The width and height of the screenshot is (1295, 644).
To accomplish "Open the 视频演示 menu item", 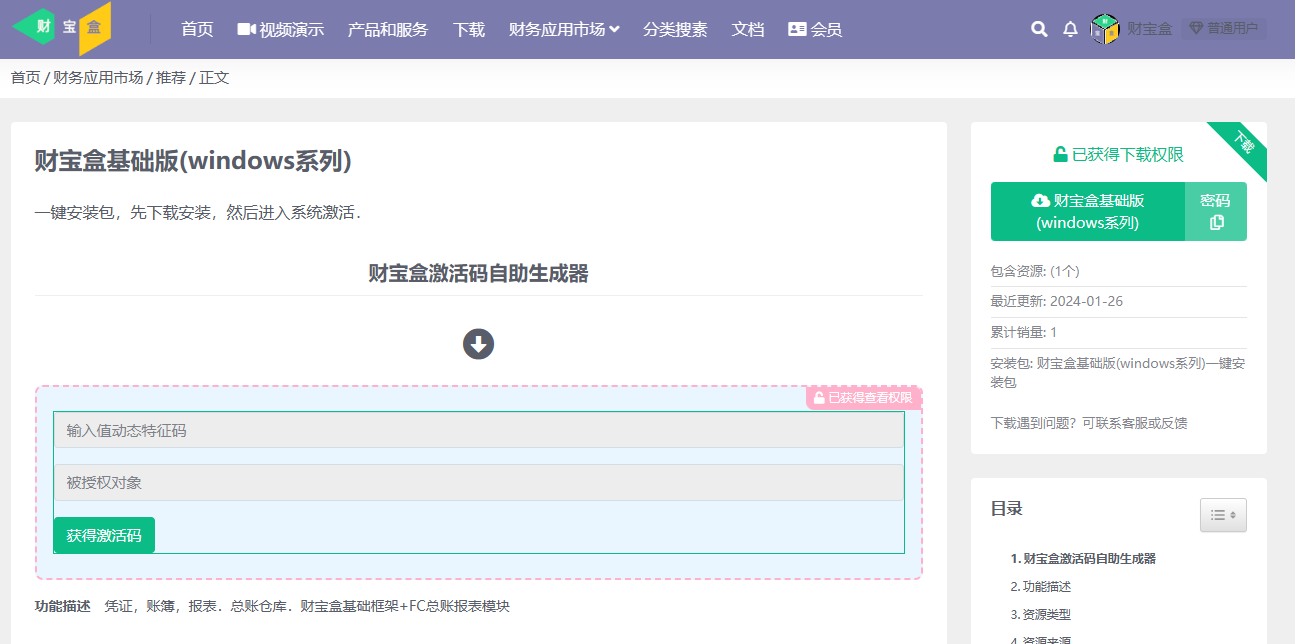I will [x=280, y=29].
